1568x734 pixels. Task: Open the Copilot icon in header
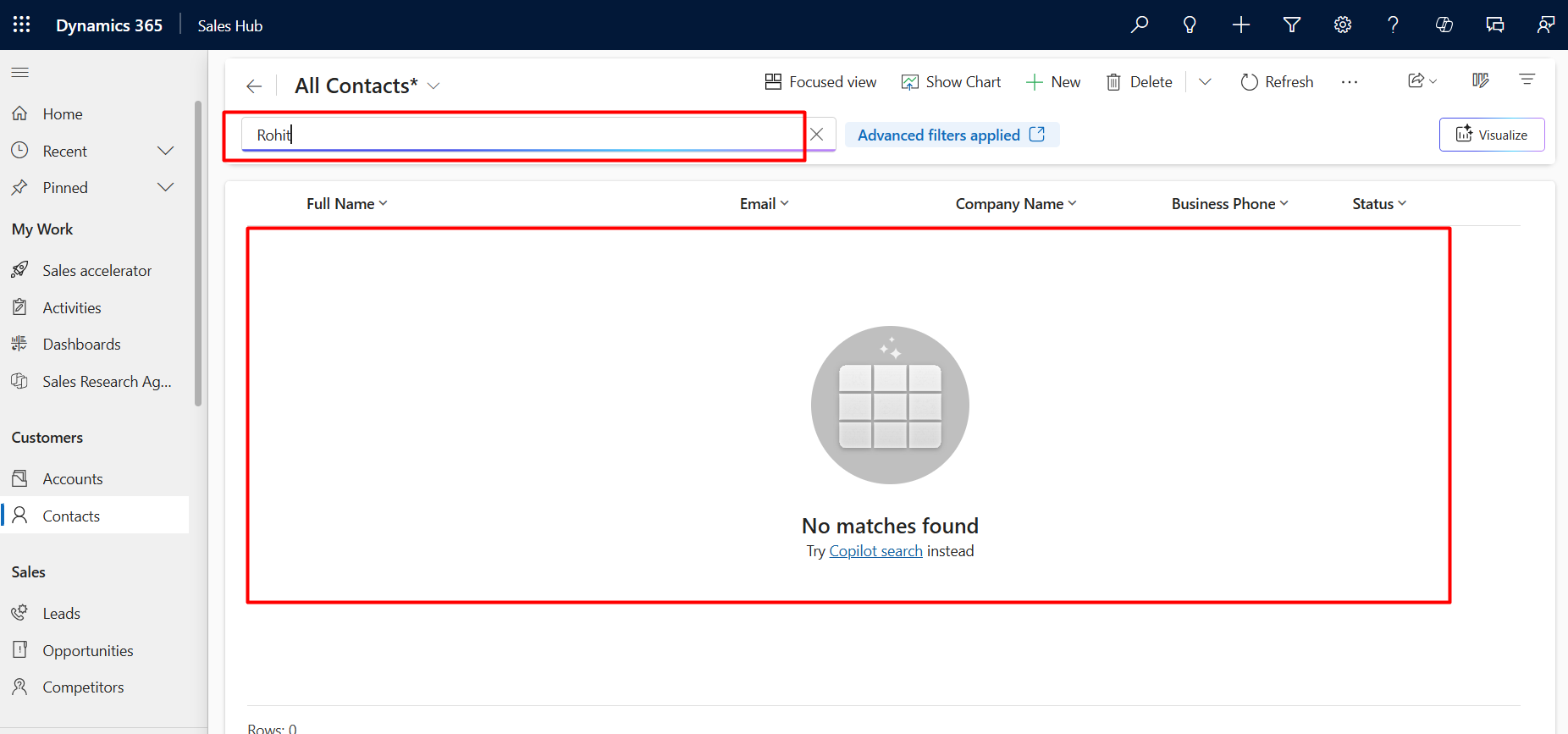1444,25
